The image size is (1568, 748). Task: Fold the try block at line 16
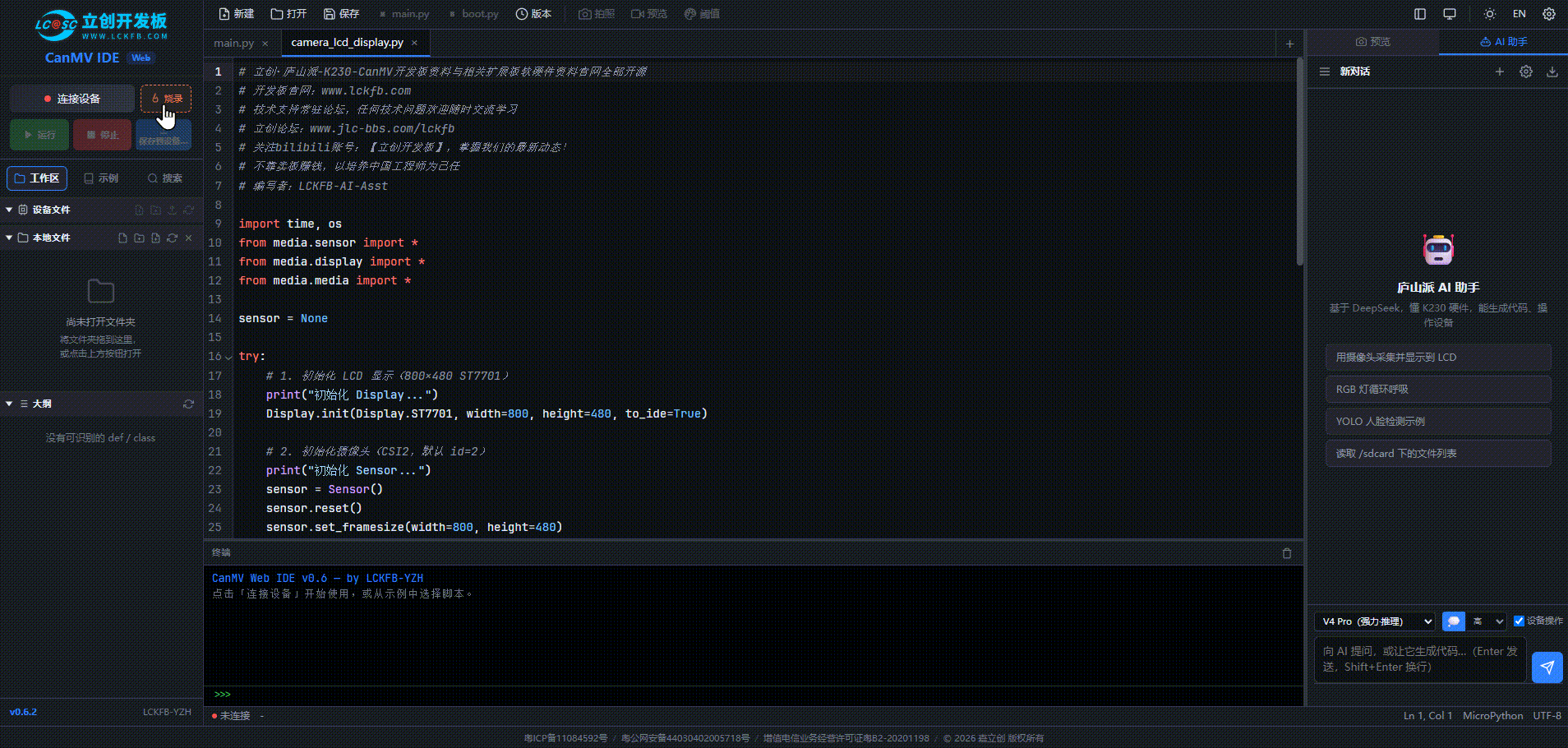click(228, 357)
